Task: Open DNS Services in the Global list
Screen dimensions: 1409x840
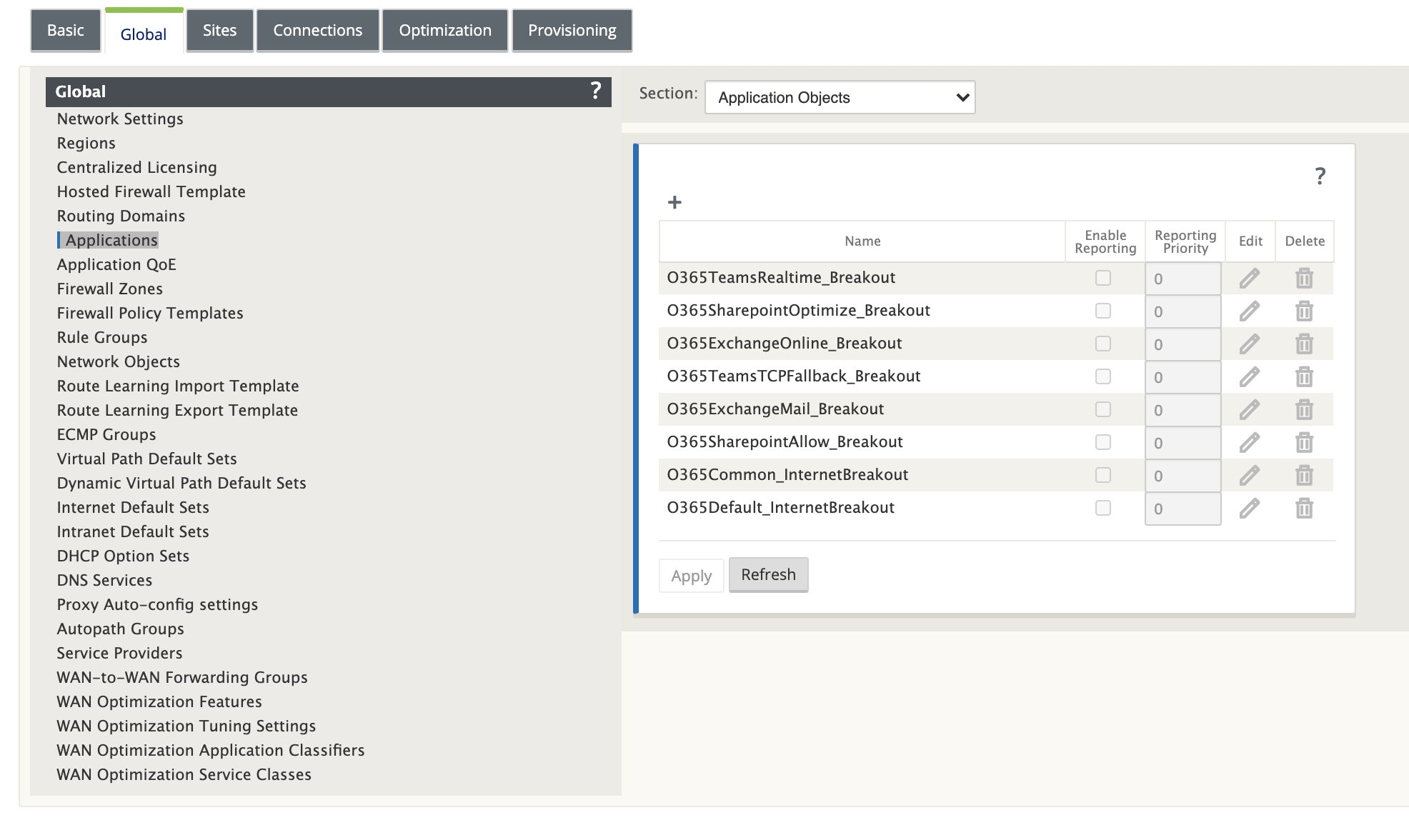Action: pyautogui.click(x=104, y=580)
